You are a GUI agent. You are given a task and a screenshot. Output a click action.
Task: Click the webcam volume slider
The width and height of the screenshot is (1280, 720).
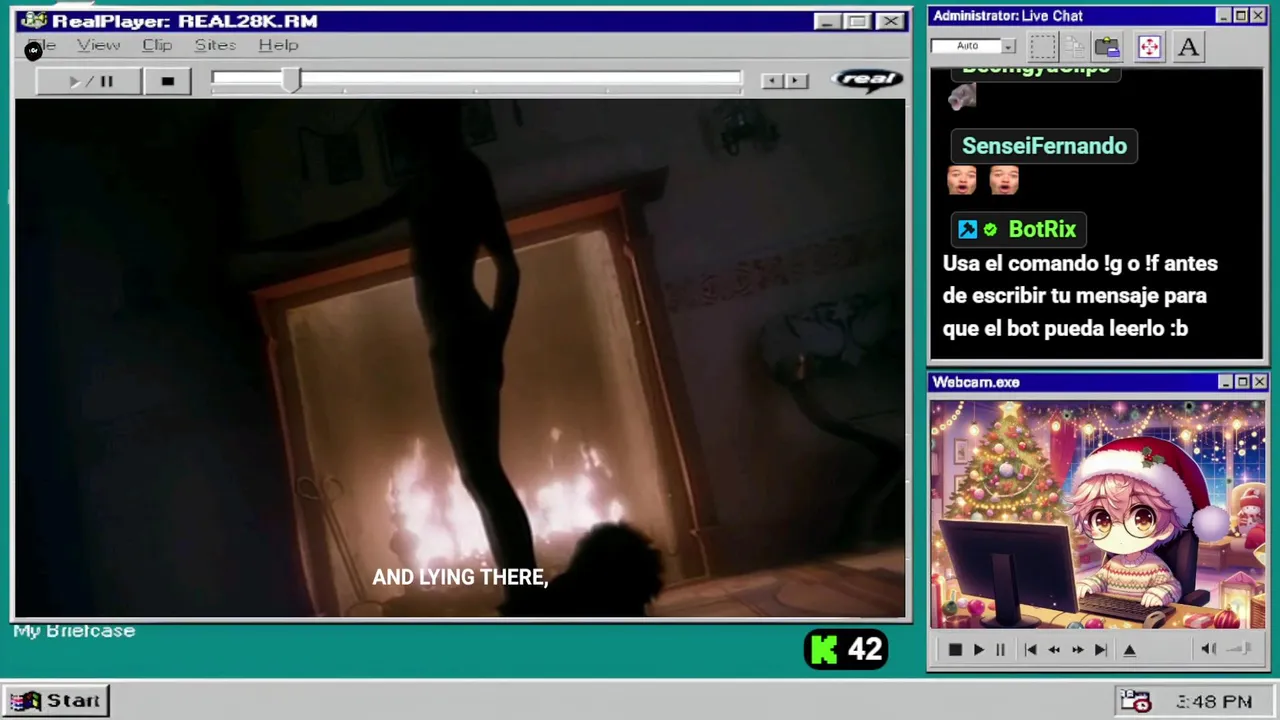[x=1240, y=649]
